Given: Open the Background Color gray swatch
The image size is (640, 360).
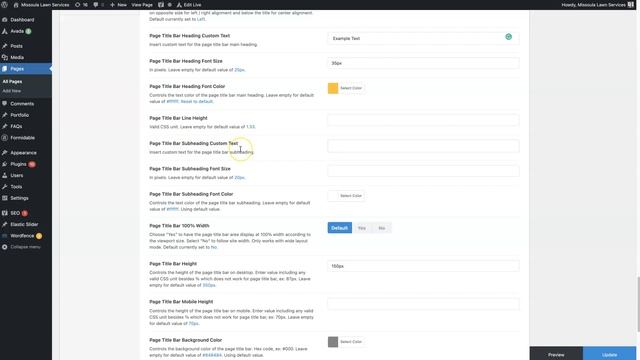Looking at the screenshot, I should click(x=333, y=342).
